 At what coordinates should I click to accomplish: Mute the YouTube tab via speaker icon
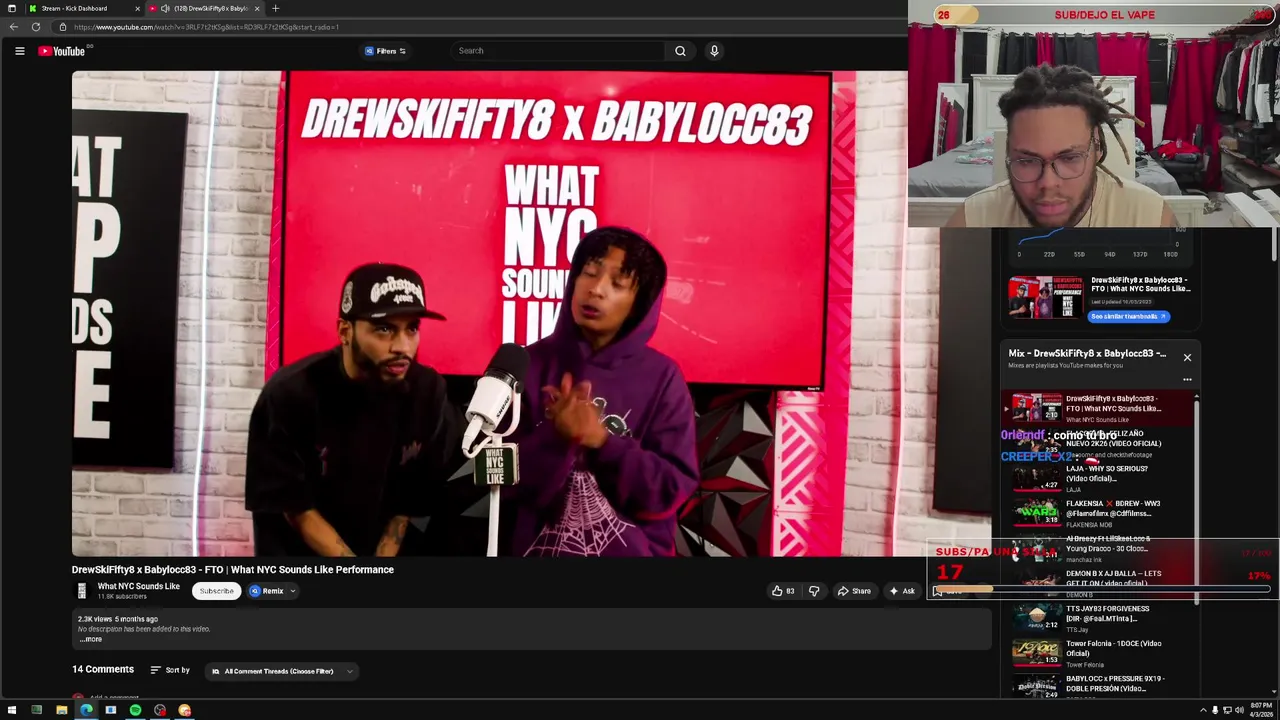165,8
